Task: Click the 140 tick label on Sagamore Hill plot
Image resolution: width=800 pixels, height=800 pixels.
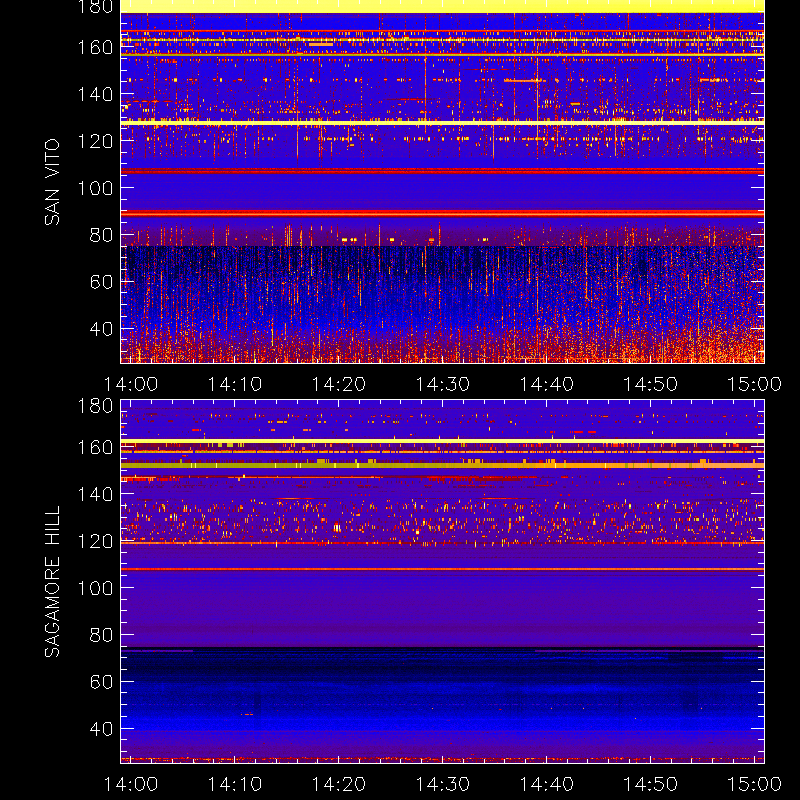Action: point(95,494)
